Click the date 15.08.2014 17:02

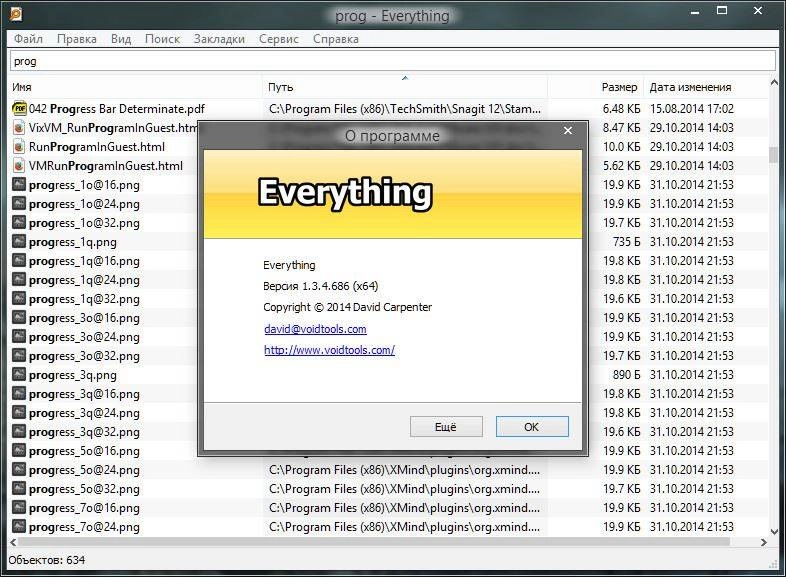coord(692,109)
